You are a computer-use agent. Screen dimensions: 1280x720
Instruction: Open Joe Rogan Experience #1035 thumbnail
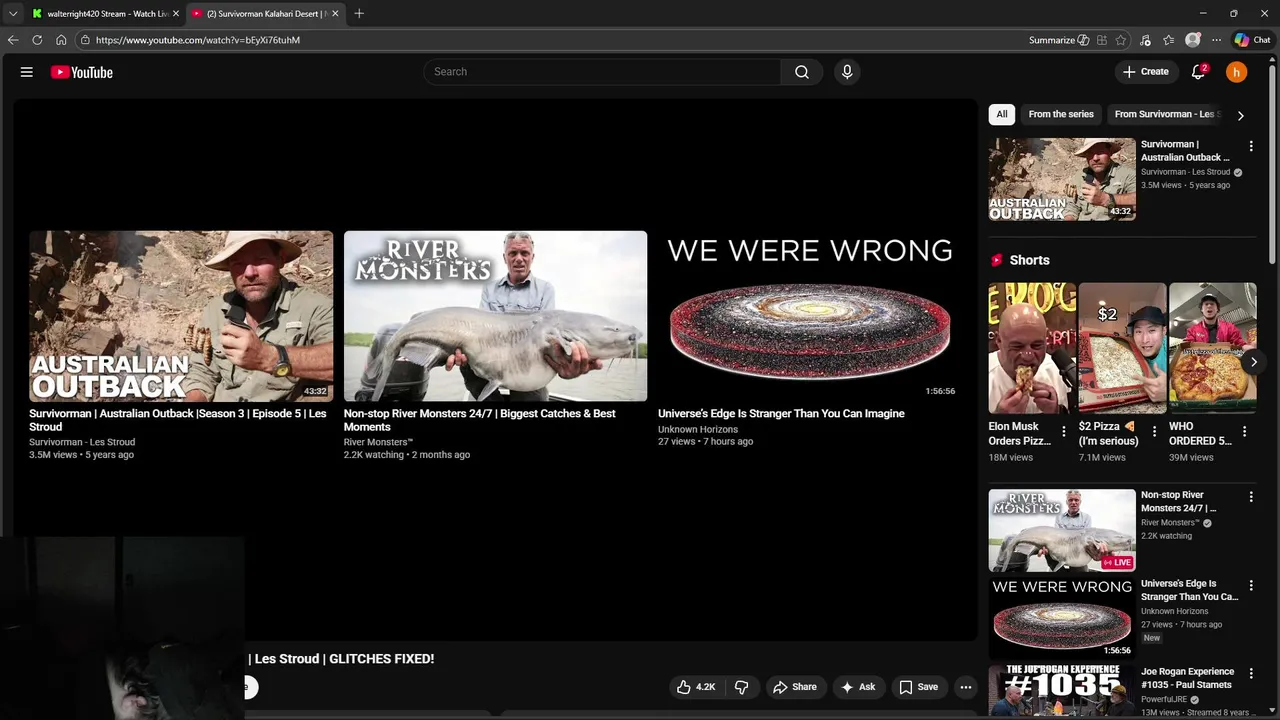[1062, 692]
